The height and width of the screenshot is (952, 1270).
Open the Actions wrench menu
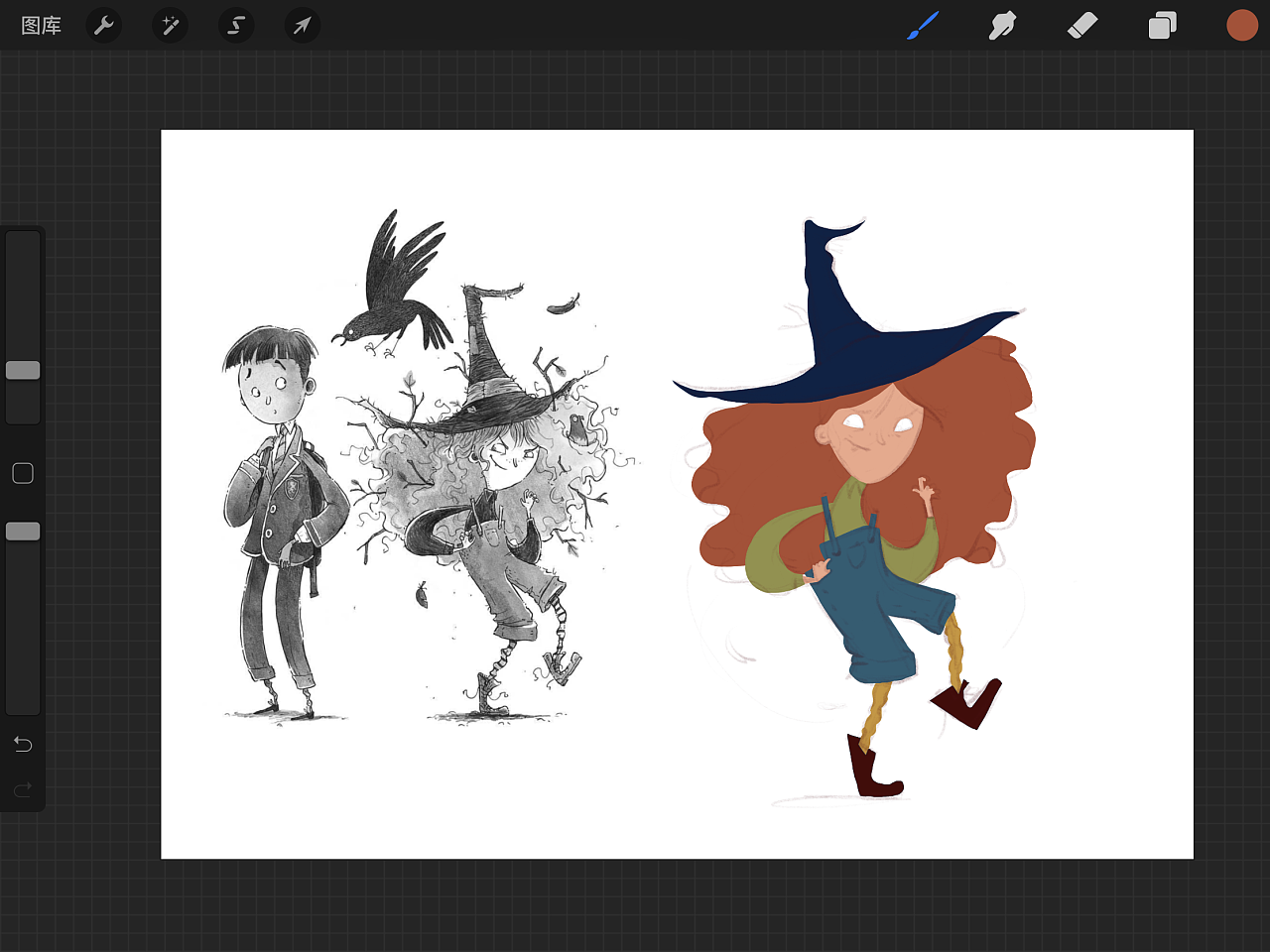click(x=104, y=26)
